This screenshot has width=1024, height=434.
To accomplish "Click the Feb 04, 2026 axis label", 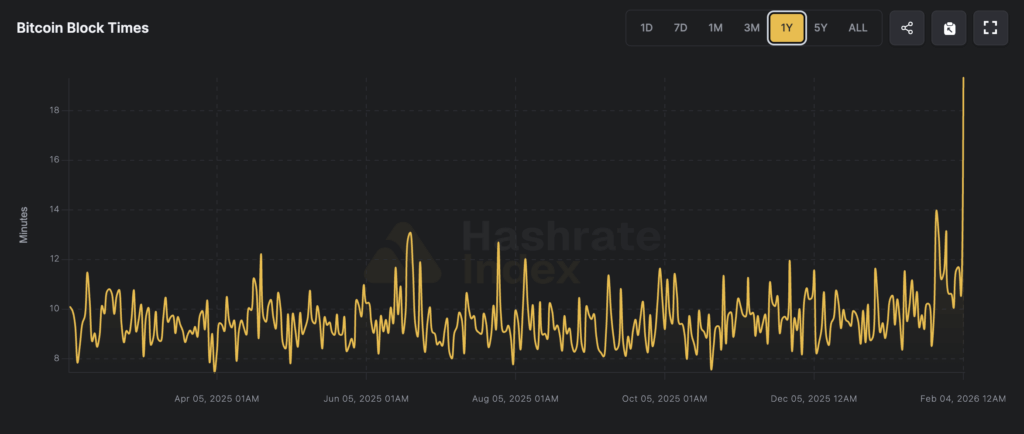I will click(x=961, y=399).
